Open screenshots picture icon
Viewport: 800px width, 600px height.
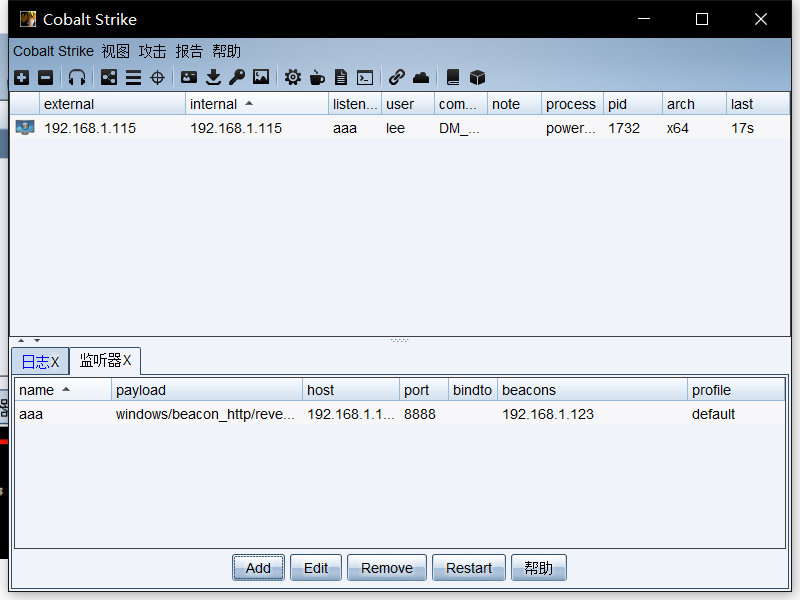pos(261,78)
